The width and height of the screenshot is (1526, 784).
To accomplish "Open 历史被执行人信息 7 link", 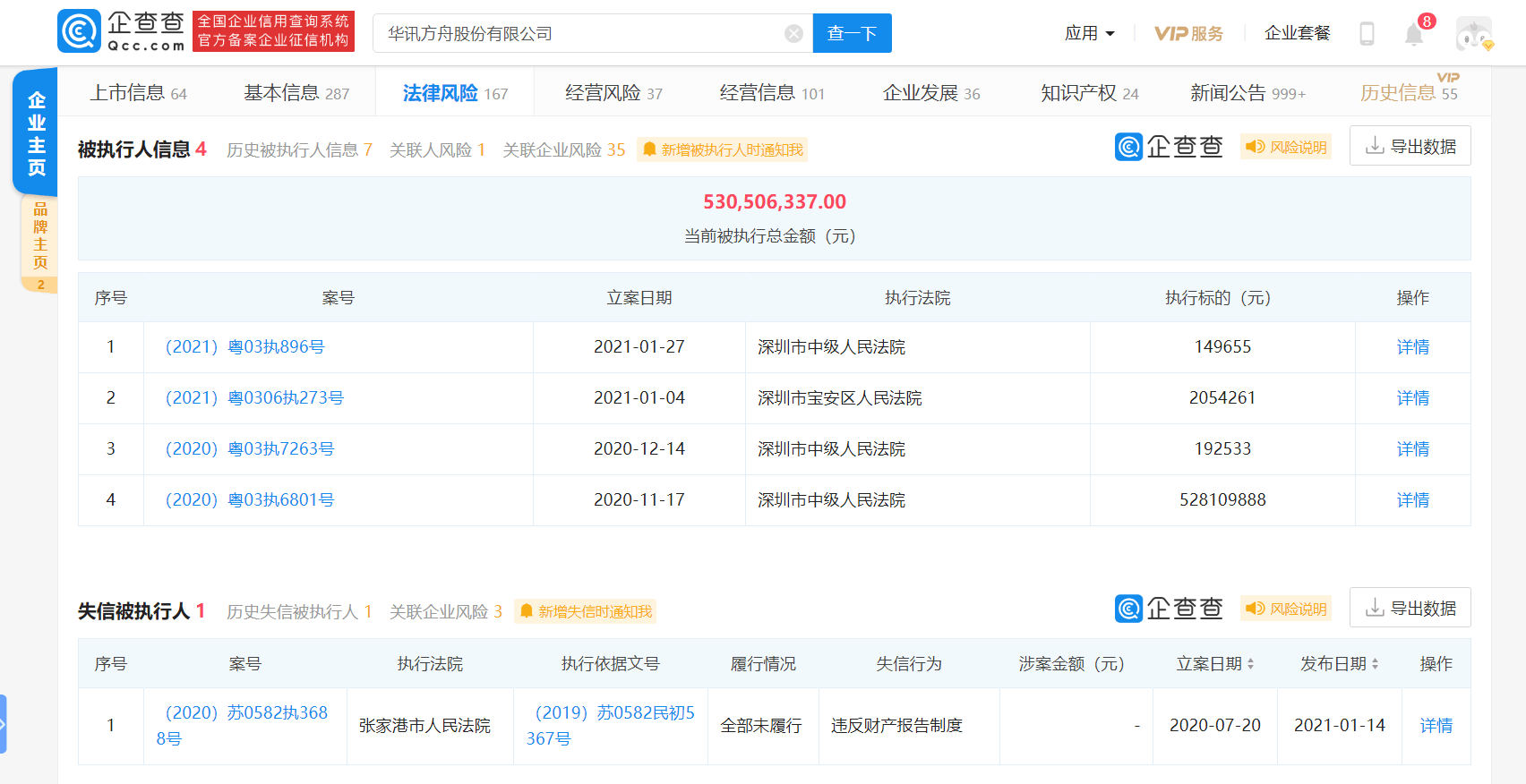I will pos(299,149).
